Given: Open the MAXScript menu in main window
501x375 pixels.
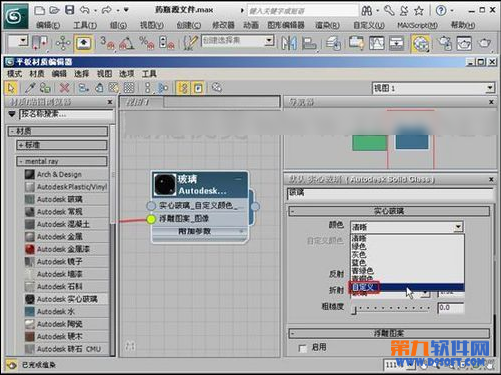Looking at the screenshot, I should (x=417, y=25).
